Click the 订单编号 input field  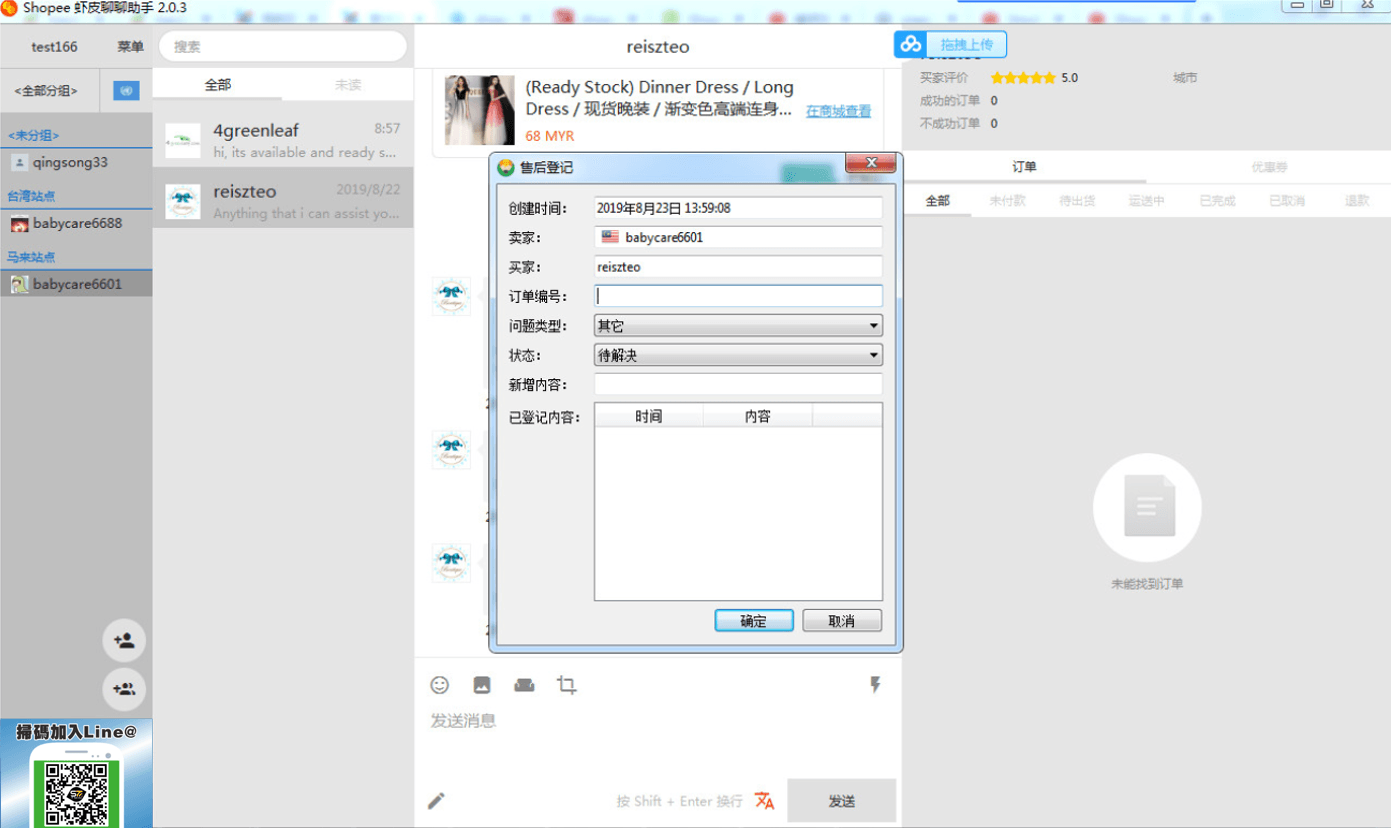tap(738, 296)
